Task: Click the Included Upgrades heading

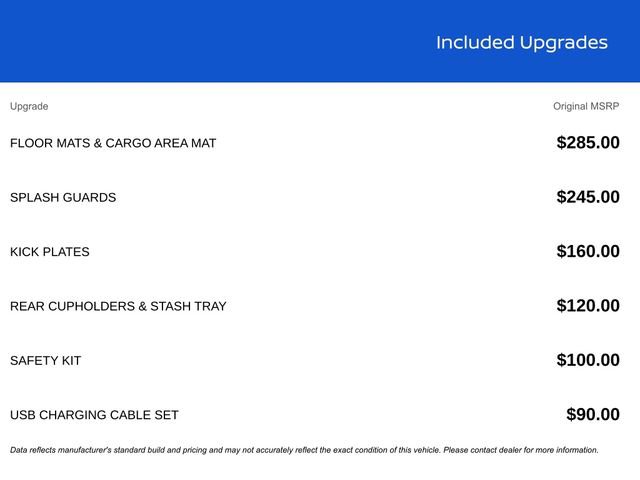Action: (521, 42)
